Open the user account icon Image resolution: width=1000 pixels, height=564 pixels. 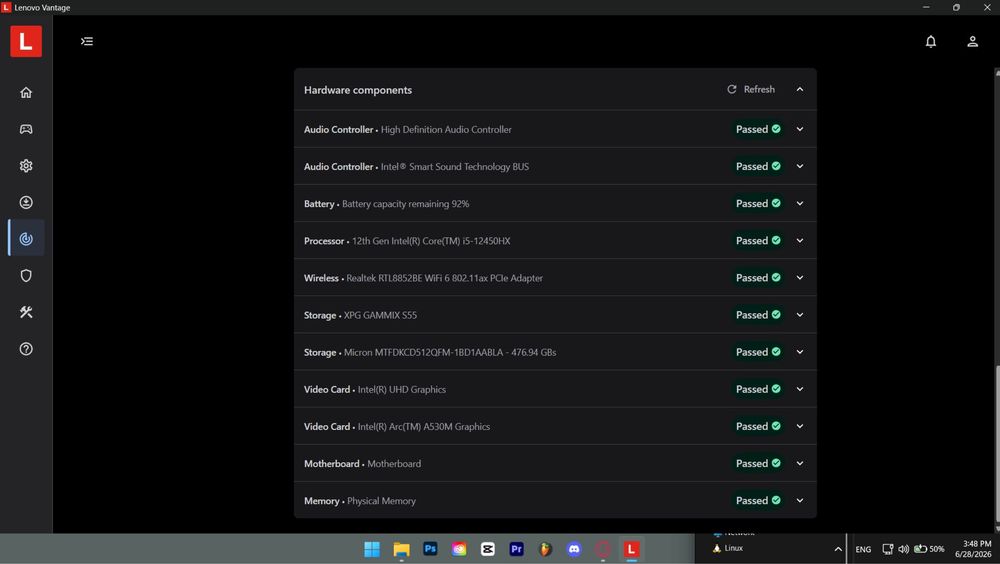pos(973,41)
